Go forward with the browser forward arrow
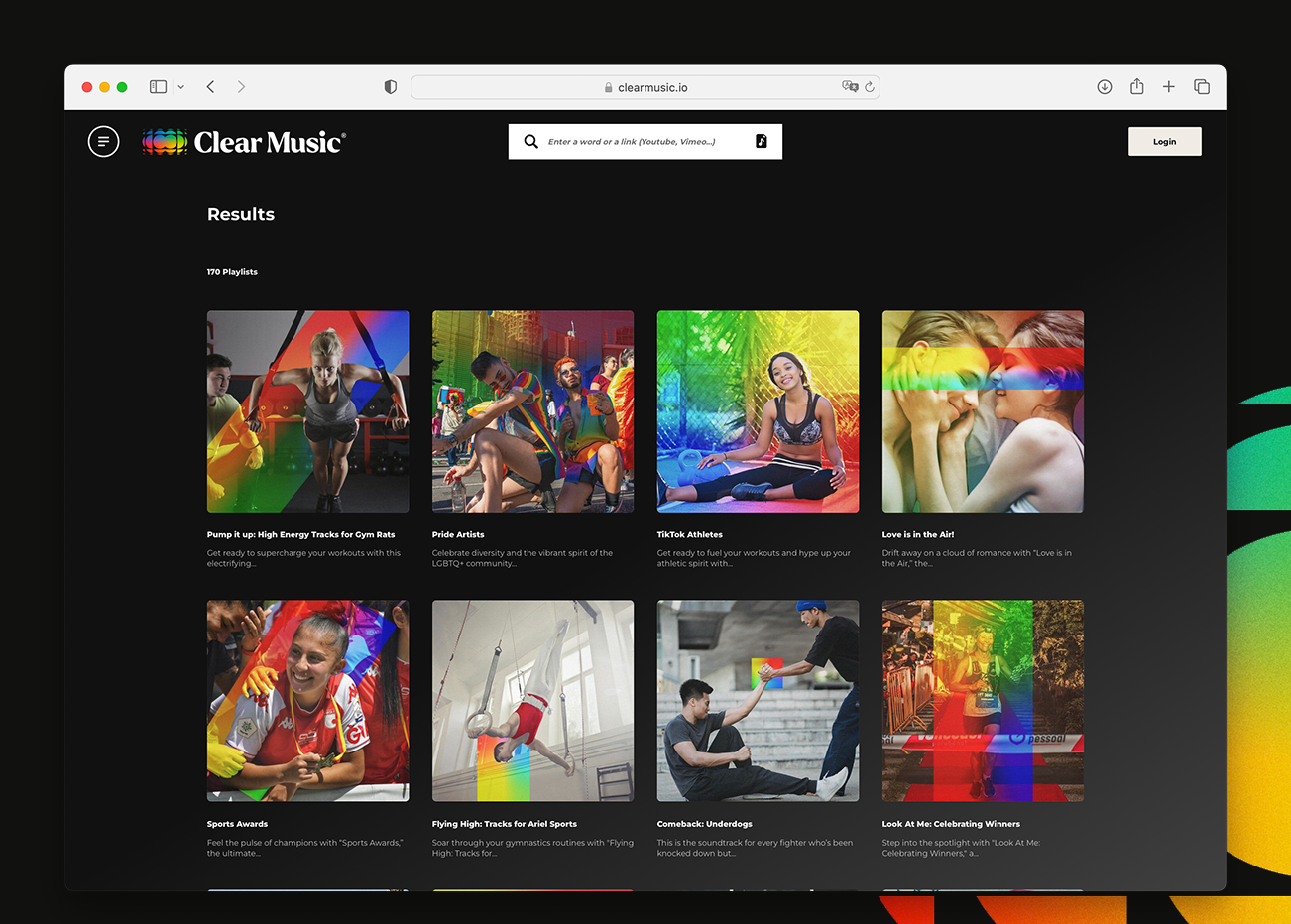Image resolution: width=1291 pixels, height=924 pixels. click(x=241, y=87)
